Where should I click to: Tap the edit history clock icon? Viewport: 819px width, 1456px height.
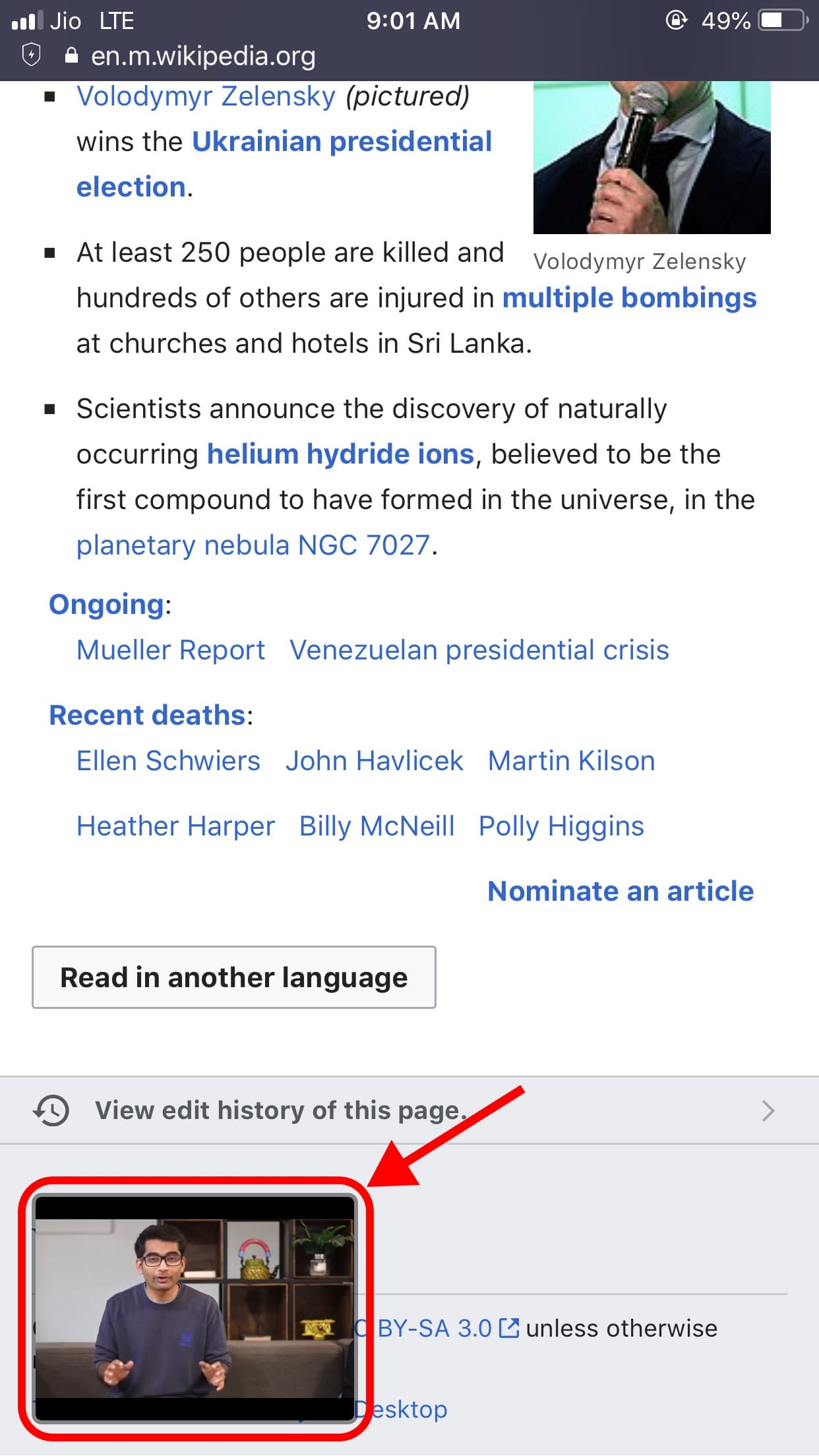pyautogui.click(x=51, y=1110)
